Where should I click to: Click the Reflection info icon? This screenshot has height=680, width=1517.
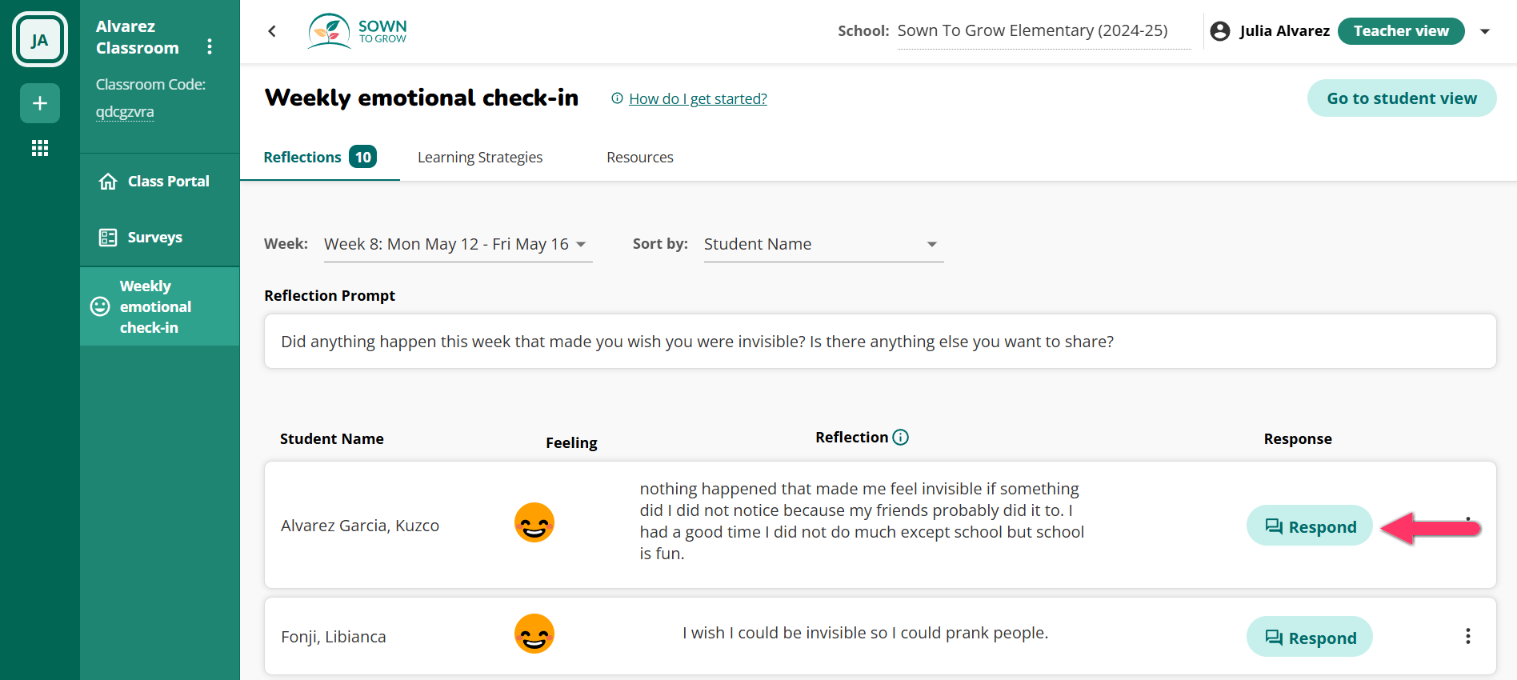[900, 437]
